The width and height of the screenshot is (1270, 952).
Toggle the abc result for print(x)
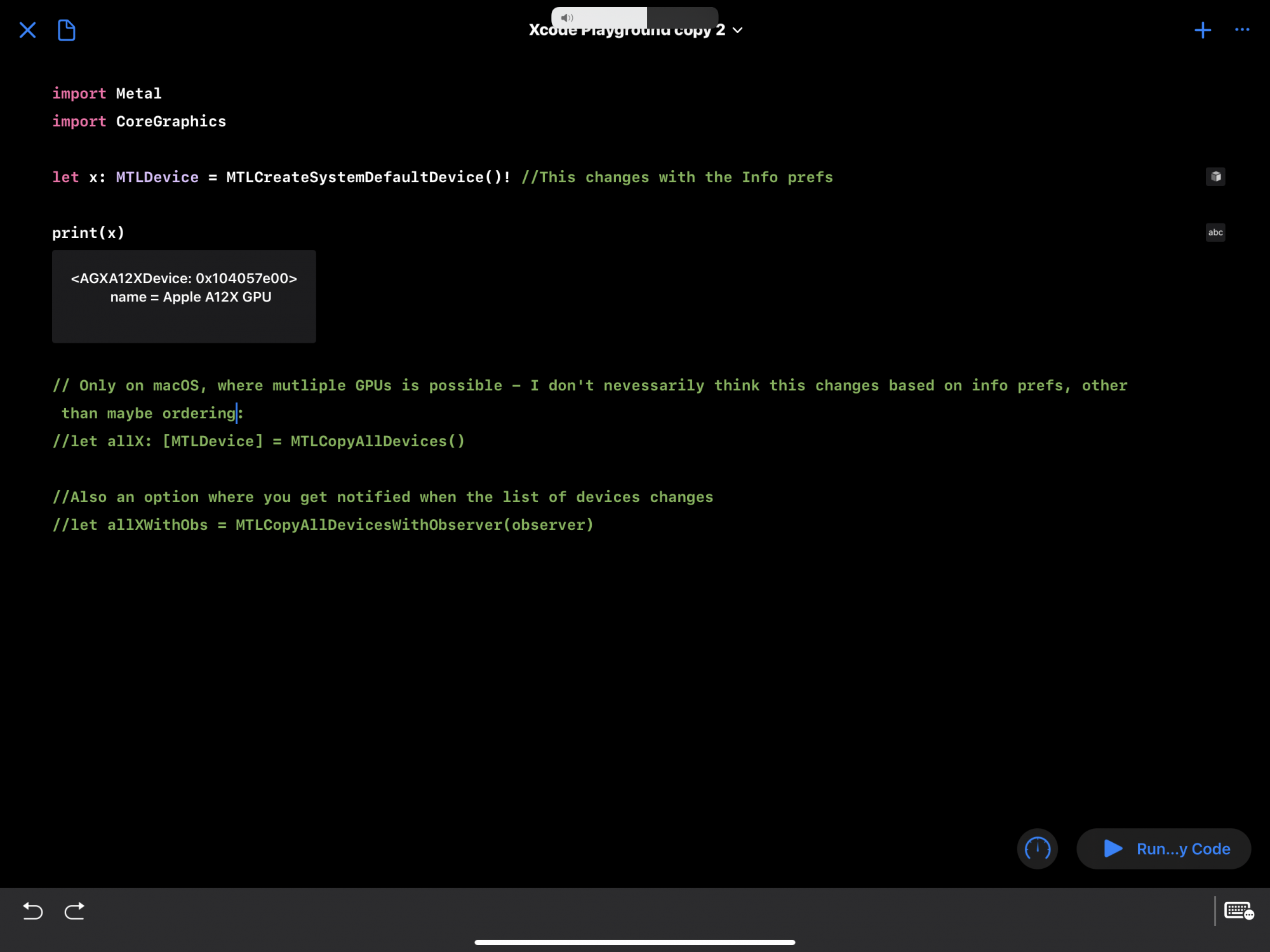(1215, 232)
